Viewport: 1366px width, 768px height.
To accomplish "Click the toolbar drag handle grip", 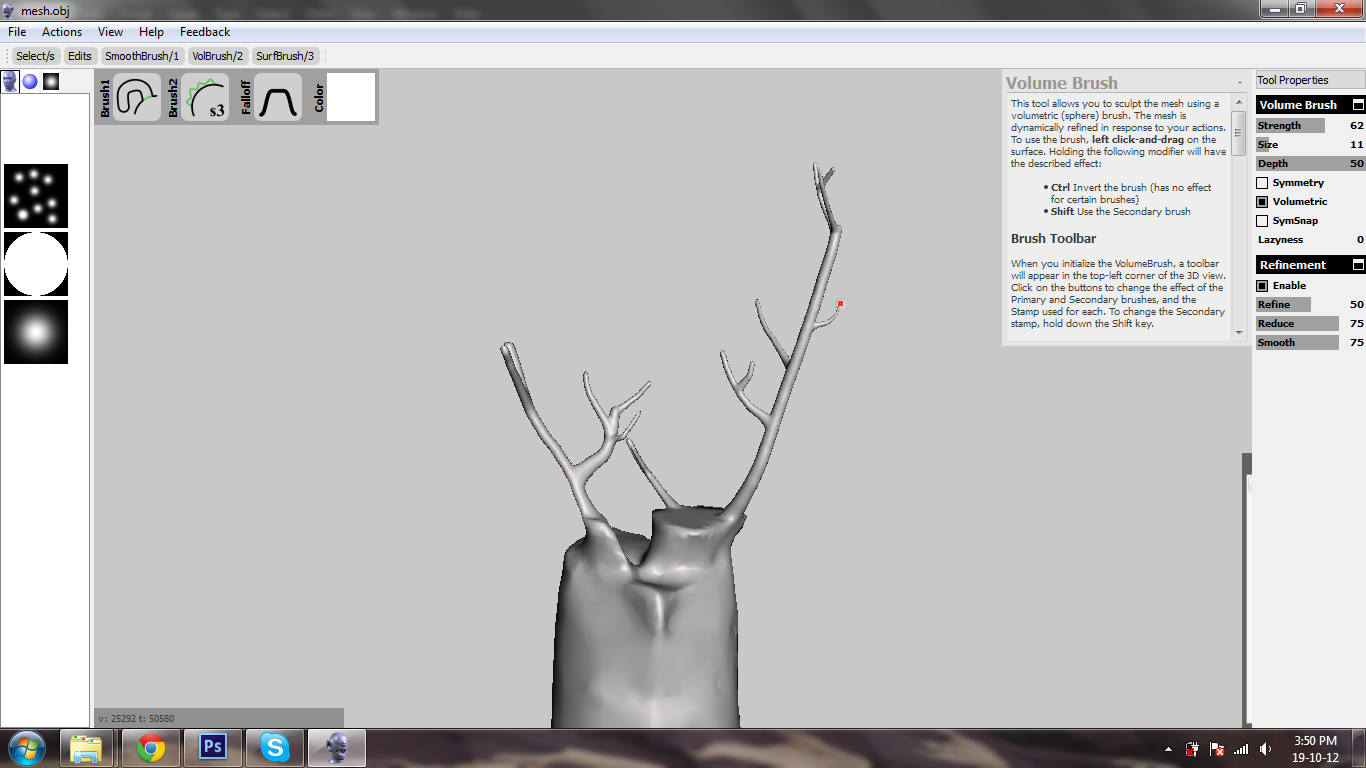I will tap(8, 56).
